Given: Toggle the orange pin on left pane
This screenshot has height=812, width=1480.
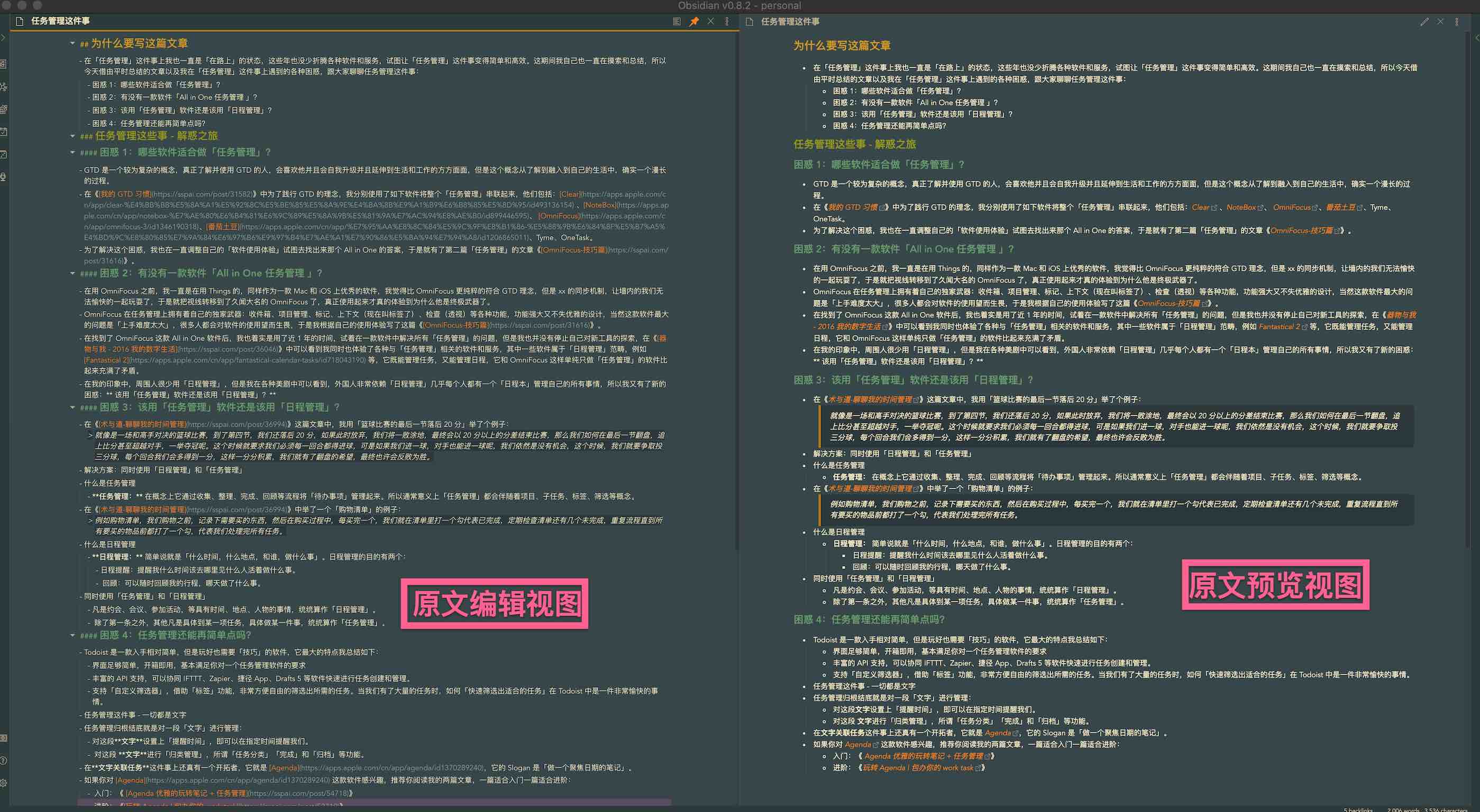Looking at the screenshot, I should 694,22.
